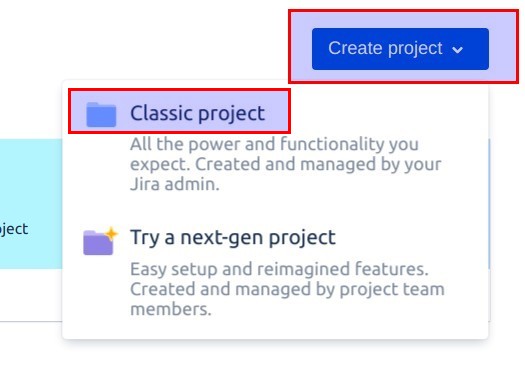Click the 'members.' word ending next-gen description

click(171, 309)
